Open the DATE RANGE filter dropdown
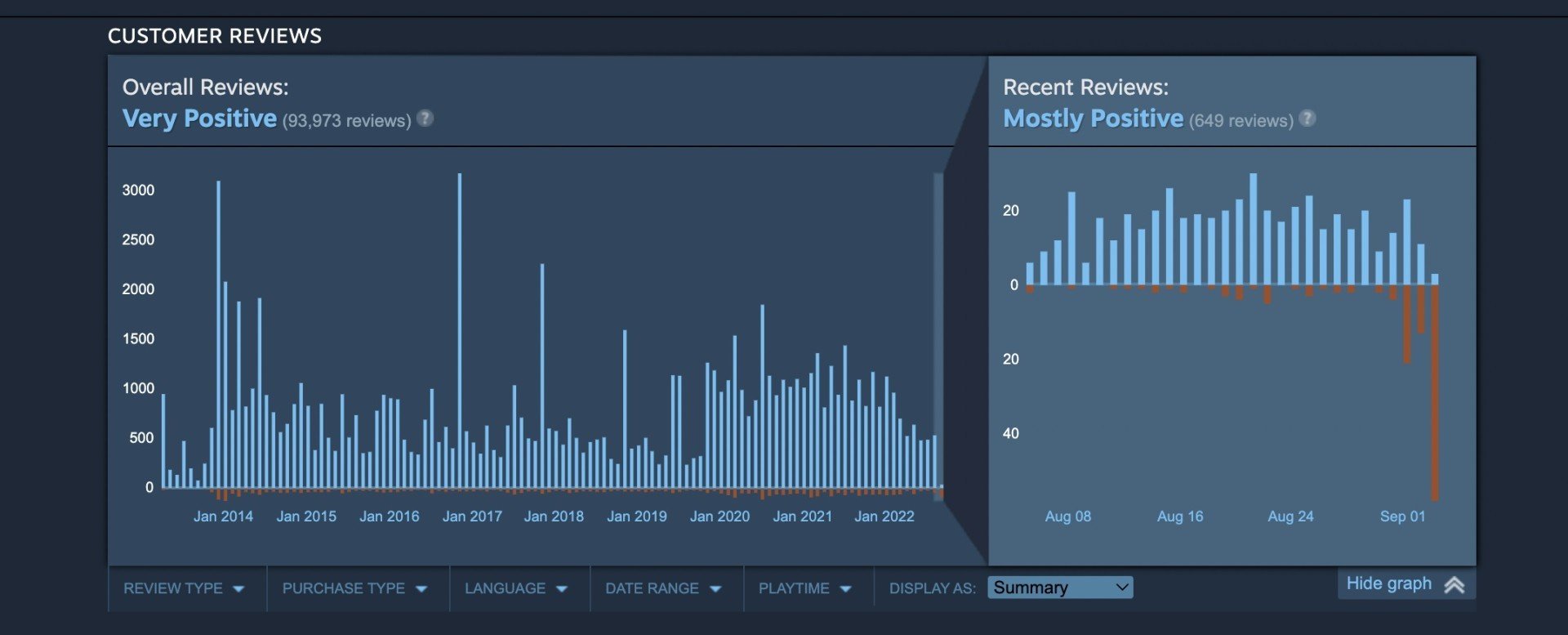The height and width of the screenshot is (635, 1568). (x=663, y=588)
